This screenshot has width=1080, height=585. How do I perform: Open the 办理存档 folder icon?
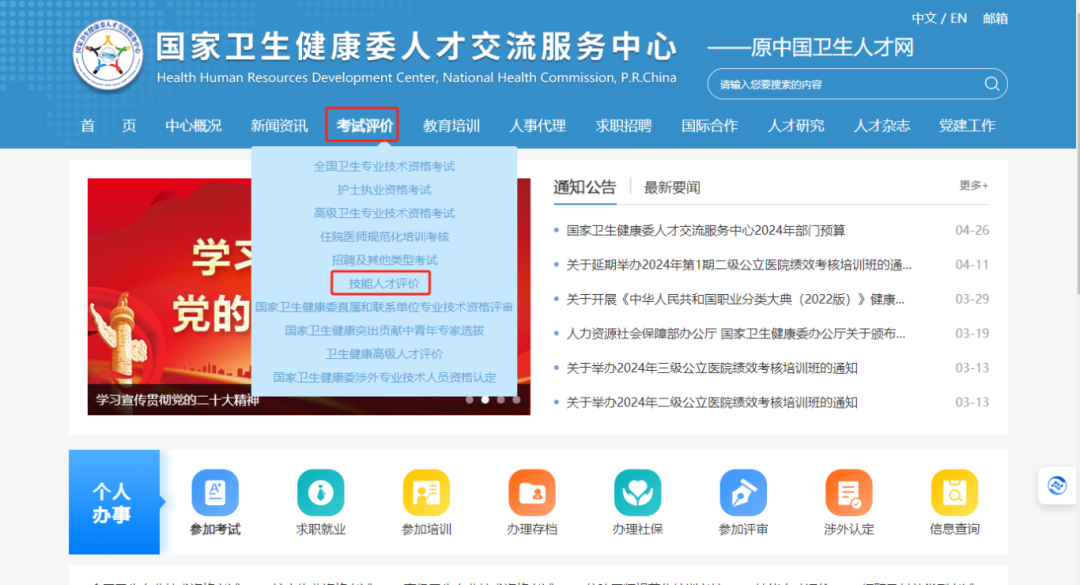pos(532,492)
